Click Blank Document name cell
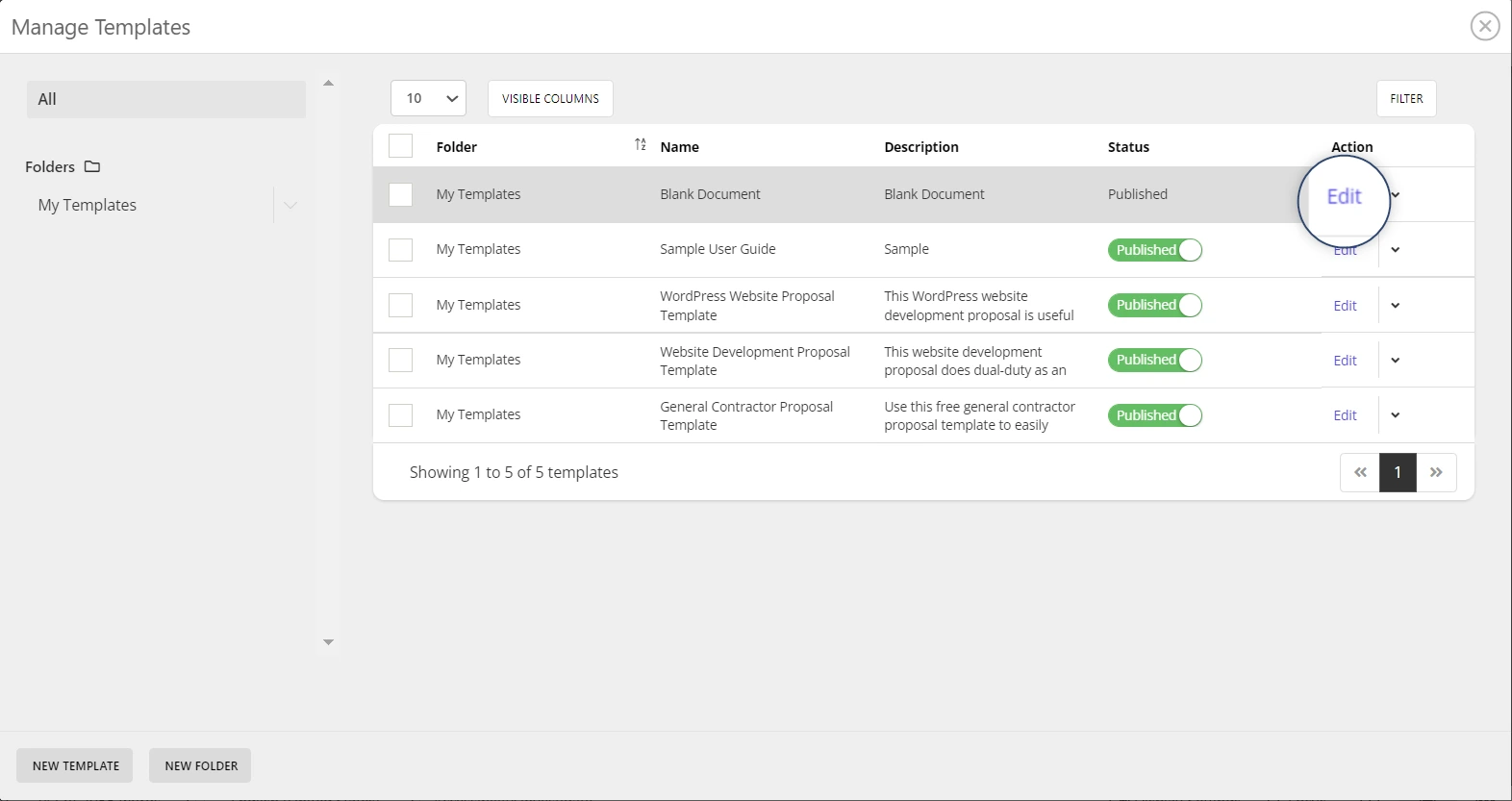This screenshot has height=801, width=1512. point(710,194)
